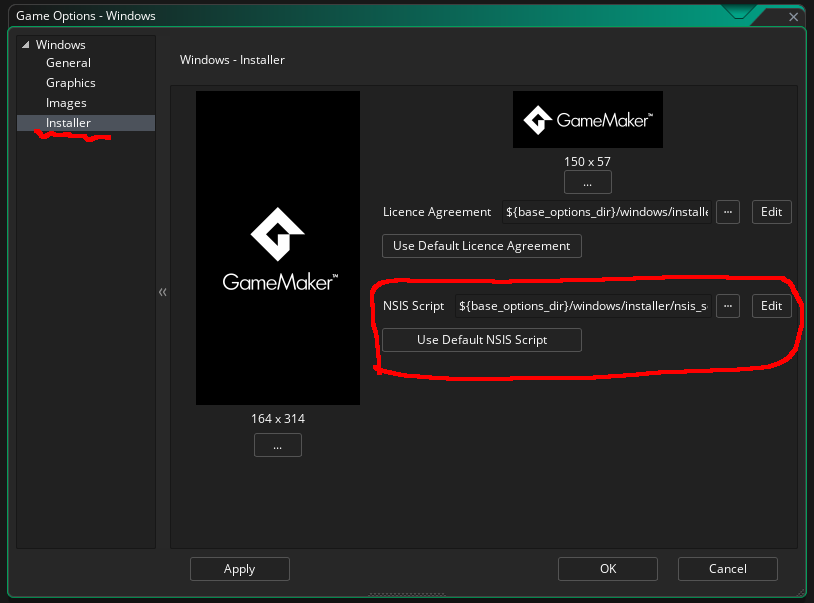The image size is (814, 603).
Task: Click the NSIS Script path field
Action: (x=583, y=306)
